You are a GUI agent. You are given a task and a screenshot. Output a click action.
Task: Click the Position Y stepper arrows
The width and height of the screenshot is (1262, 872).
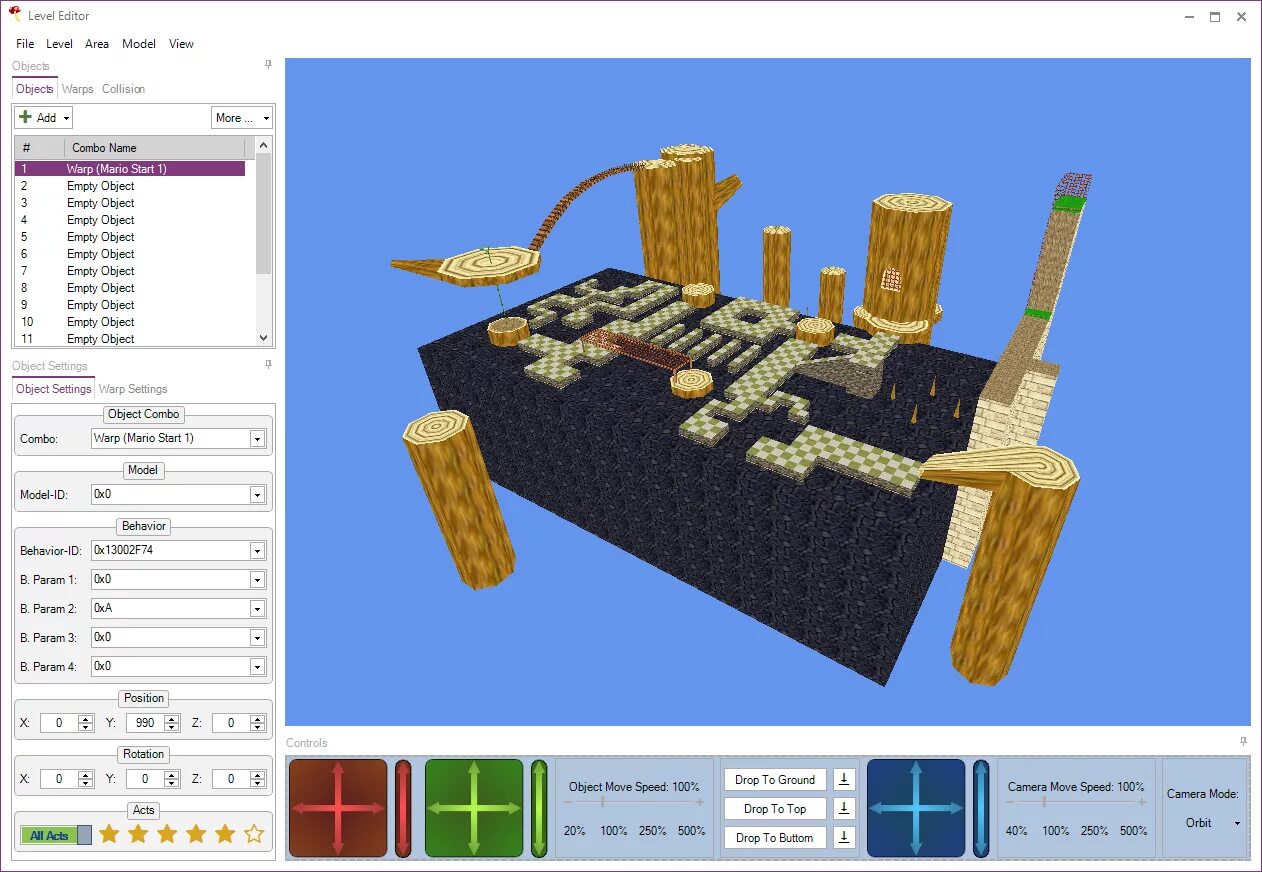[x=172, y=723]
